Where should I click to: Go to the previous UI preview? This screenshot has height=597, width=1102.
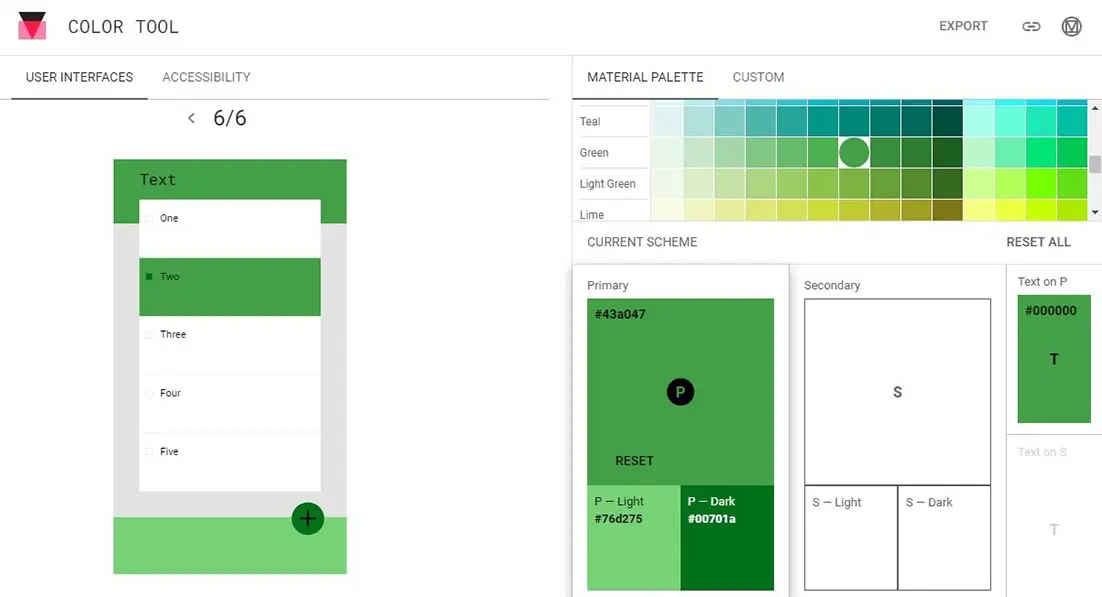click(191, 118)
